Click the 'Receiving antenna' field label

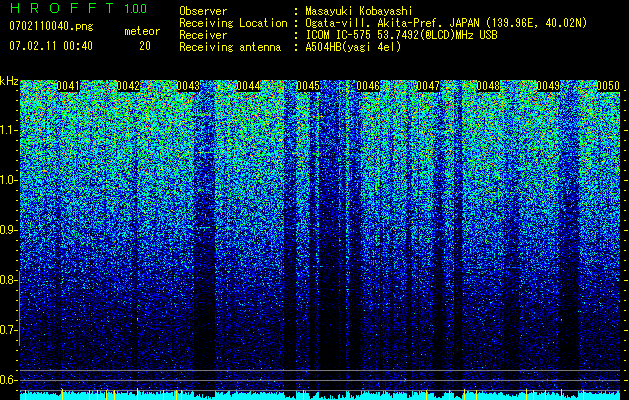pos(230,47)
